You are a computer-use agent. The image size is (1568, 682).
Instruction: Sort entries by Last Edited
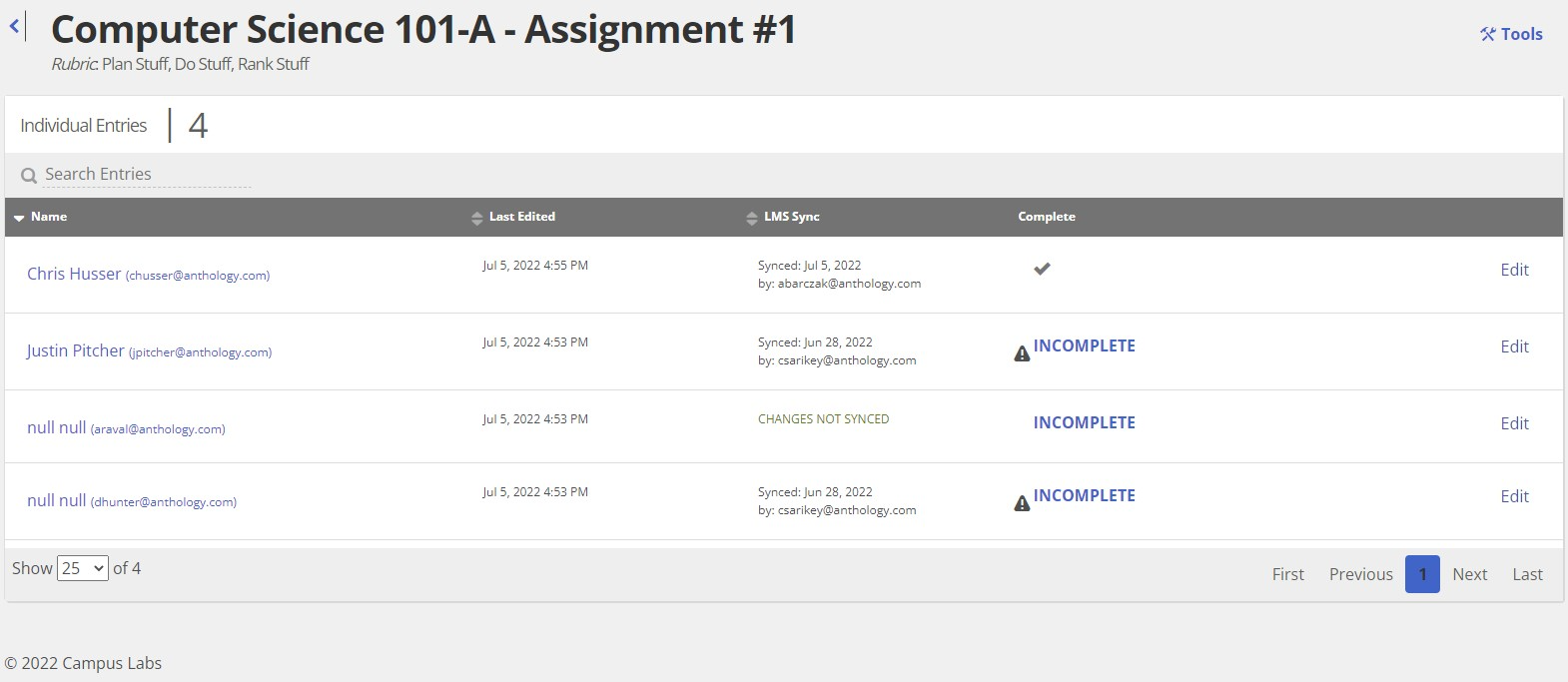click(x=476, y=218)
